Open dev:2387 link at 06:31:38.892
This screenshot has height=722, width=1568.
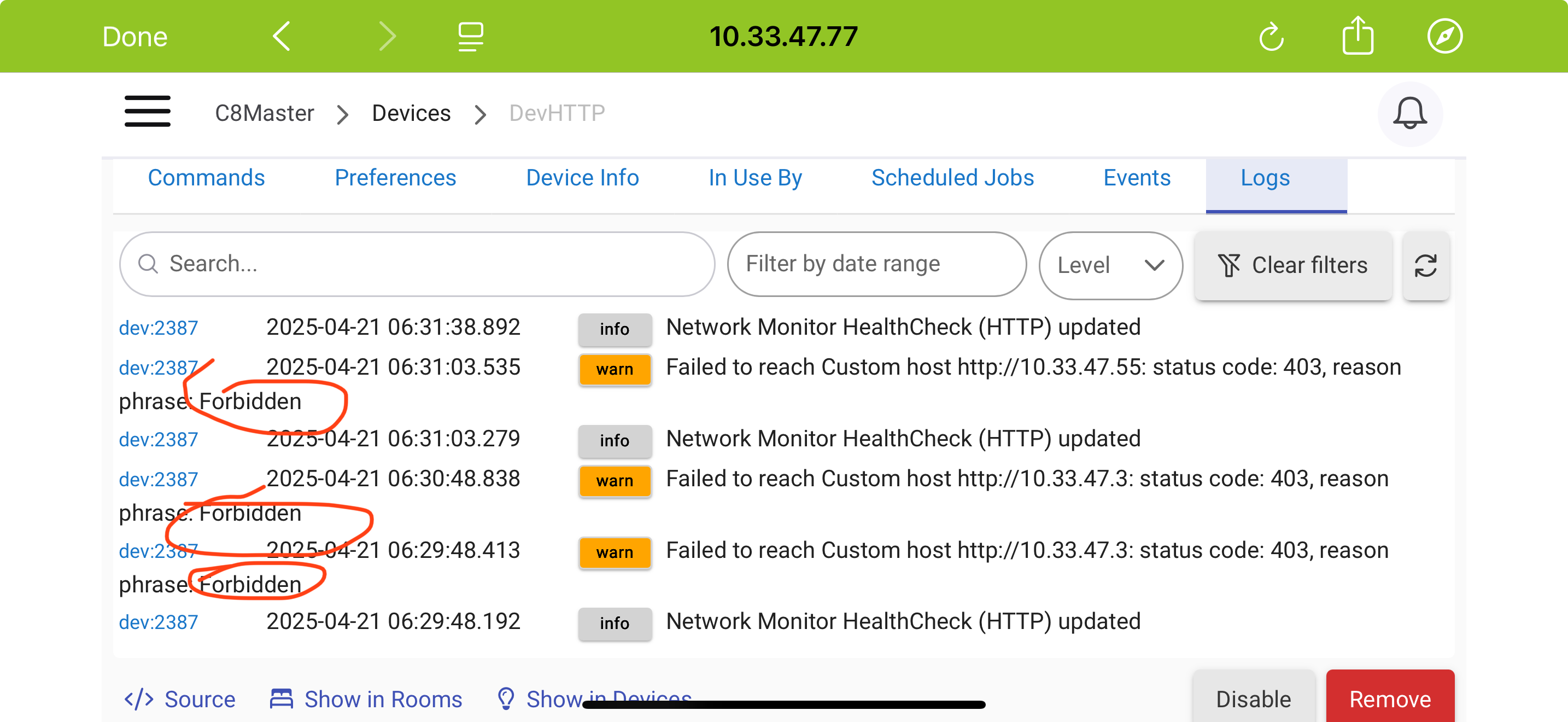pyautogui.click(x=158, y=328)
